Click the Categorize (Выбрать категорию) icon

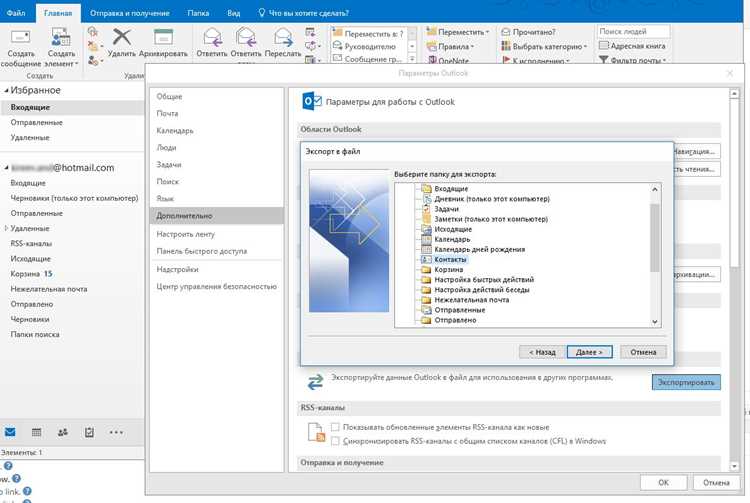506,46
